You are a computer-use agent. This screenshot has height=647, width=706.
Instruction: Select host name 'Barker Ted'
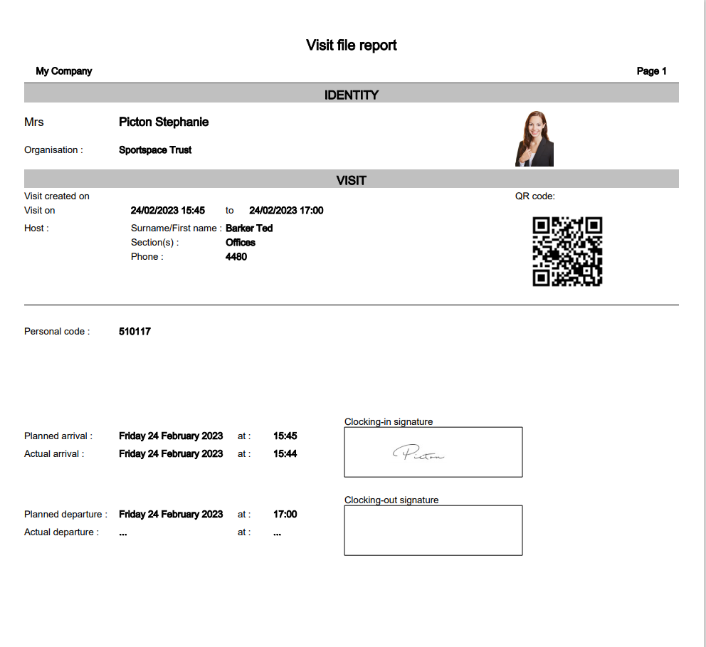249,228
